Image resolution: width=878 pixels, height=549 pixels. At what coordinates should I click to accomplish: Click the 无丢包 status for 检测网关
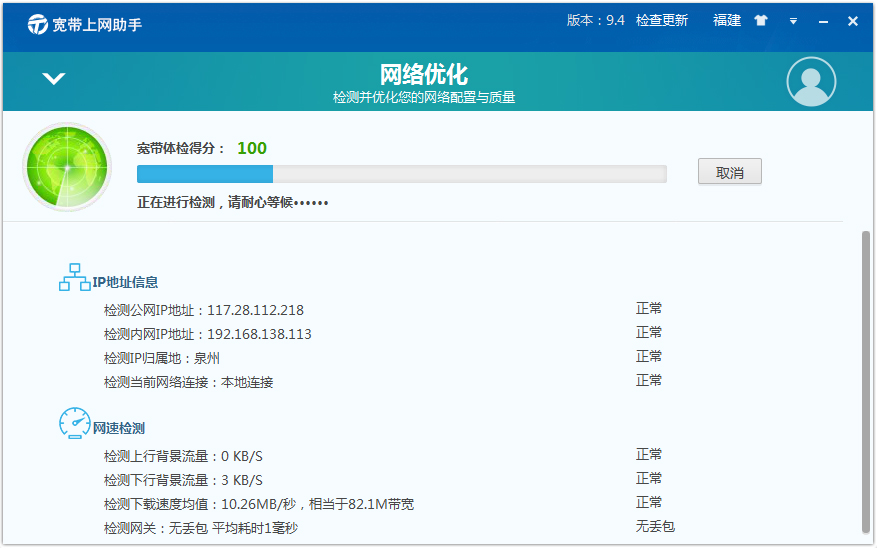(655, 526)
